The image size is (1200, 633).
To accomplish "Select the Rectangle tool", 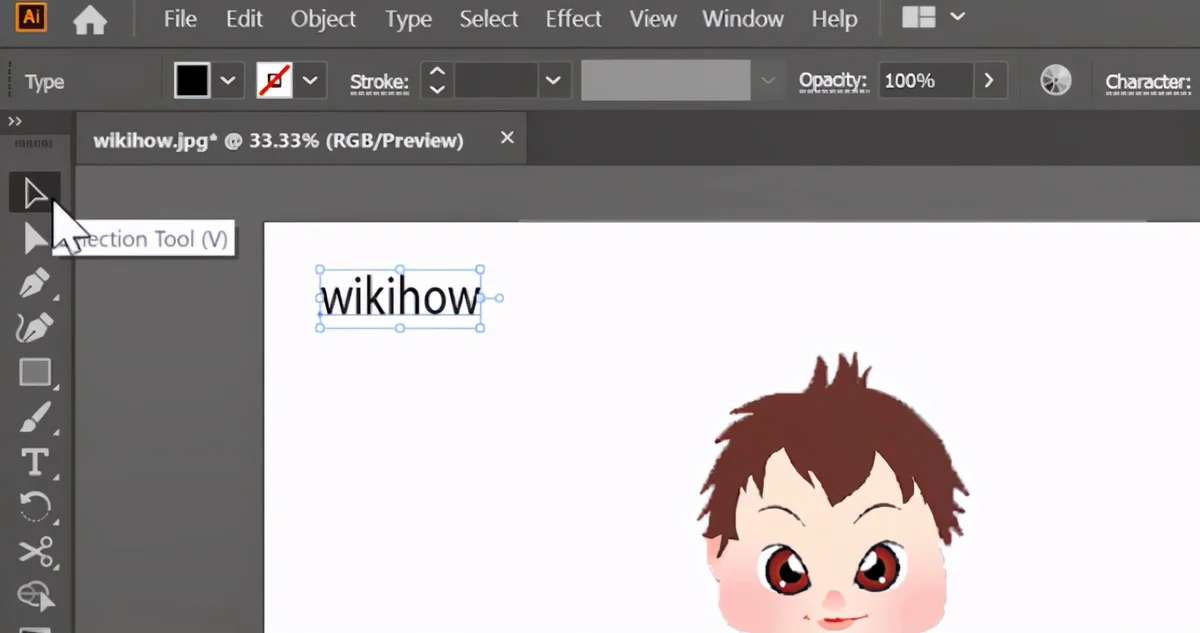I will [35, 373].
